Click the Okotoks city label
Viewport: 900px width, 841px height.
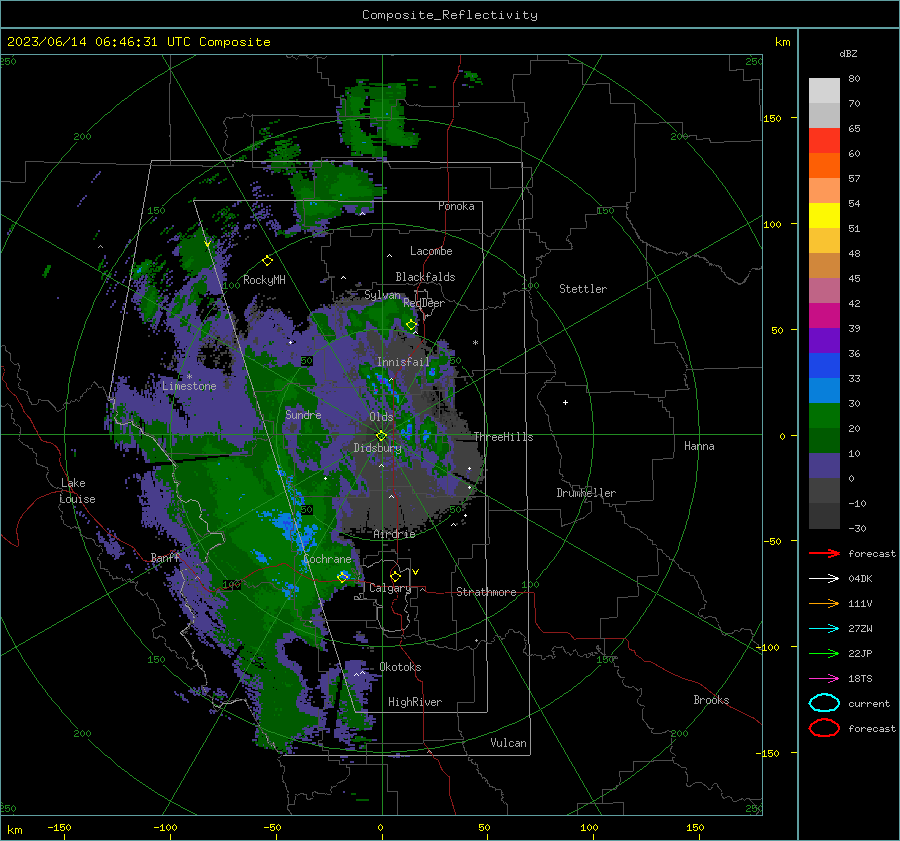tap(400, 667)
